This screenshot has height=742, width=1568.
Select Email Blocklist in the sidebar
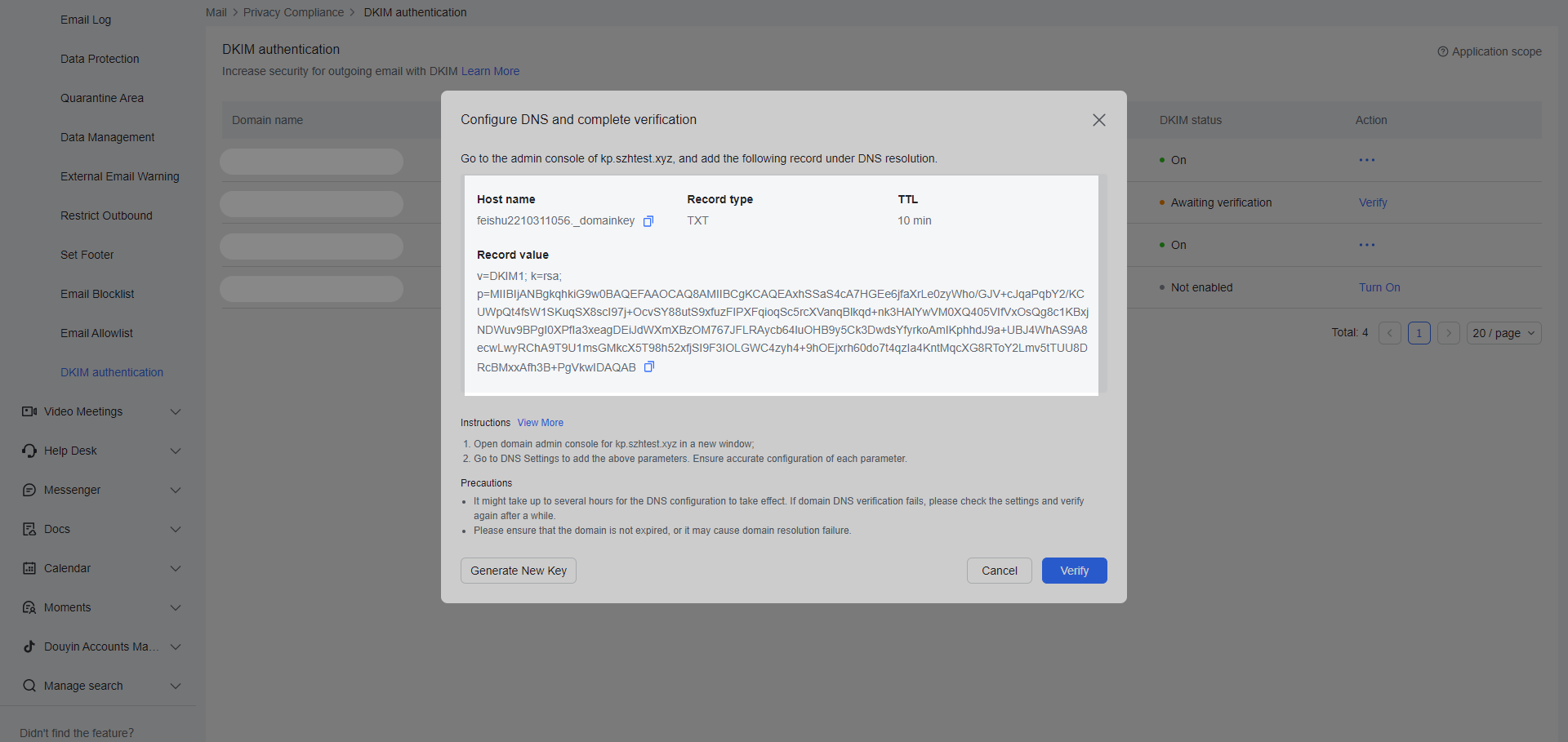pyautogui.click(x=97, y=294)
